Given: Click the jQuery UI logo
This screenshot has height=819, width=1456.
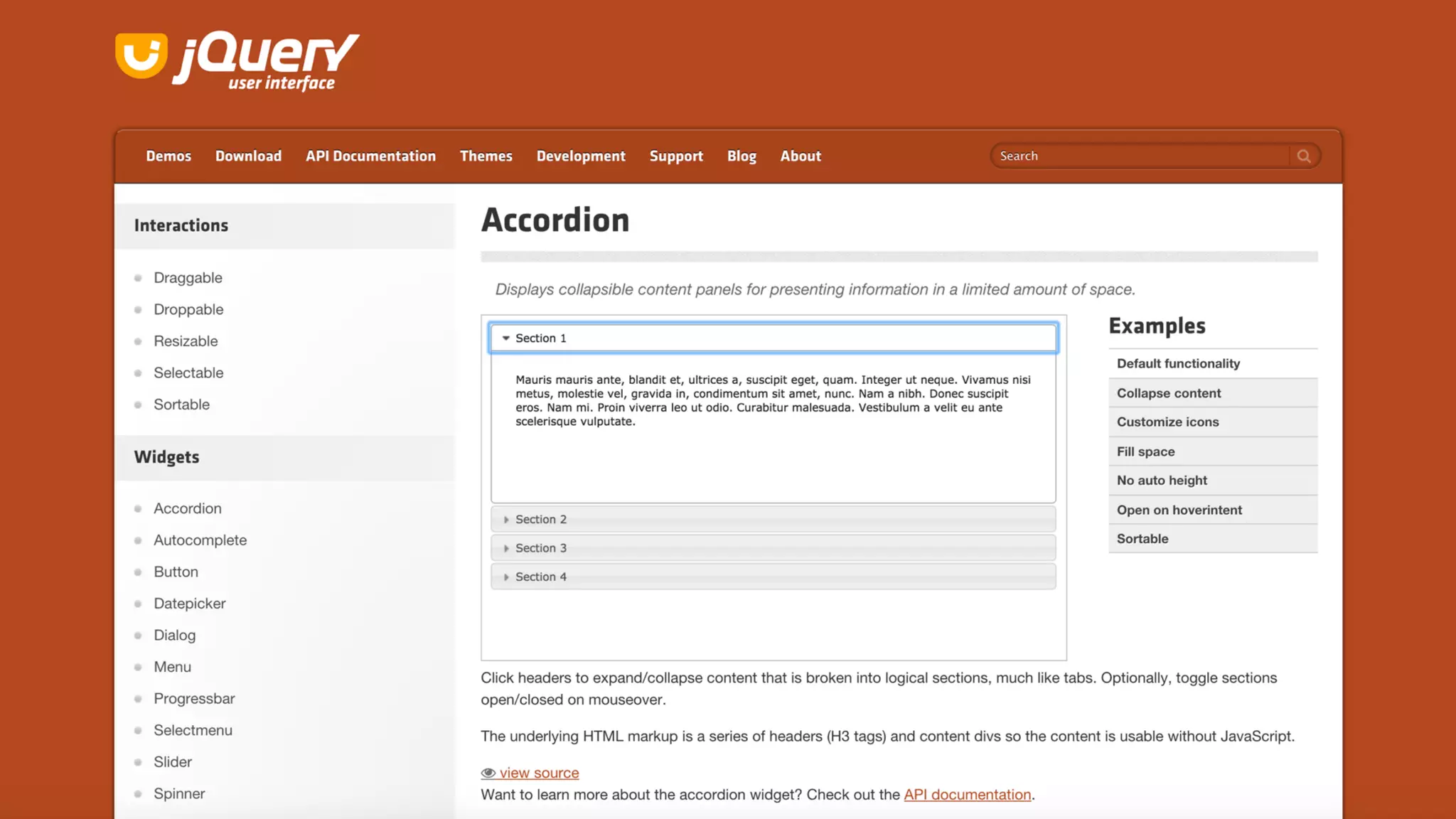Looking at the screenshot, I should click(237, 62).
